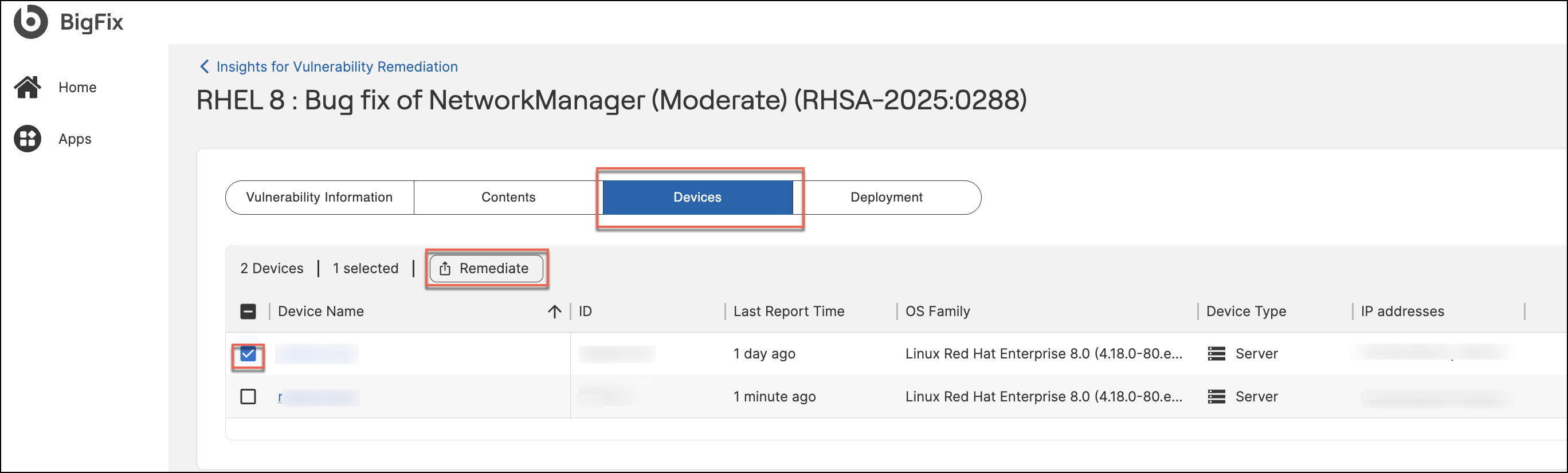This screenshot has height=473, width=1568.
Task: Click the BigFix logo icon
Action: [30, 22]
